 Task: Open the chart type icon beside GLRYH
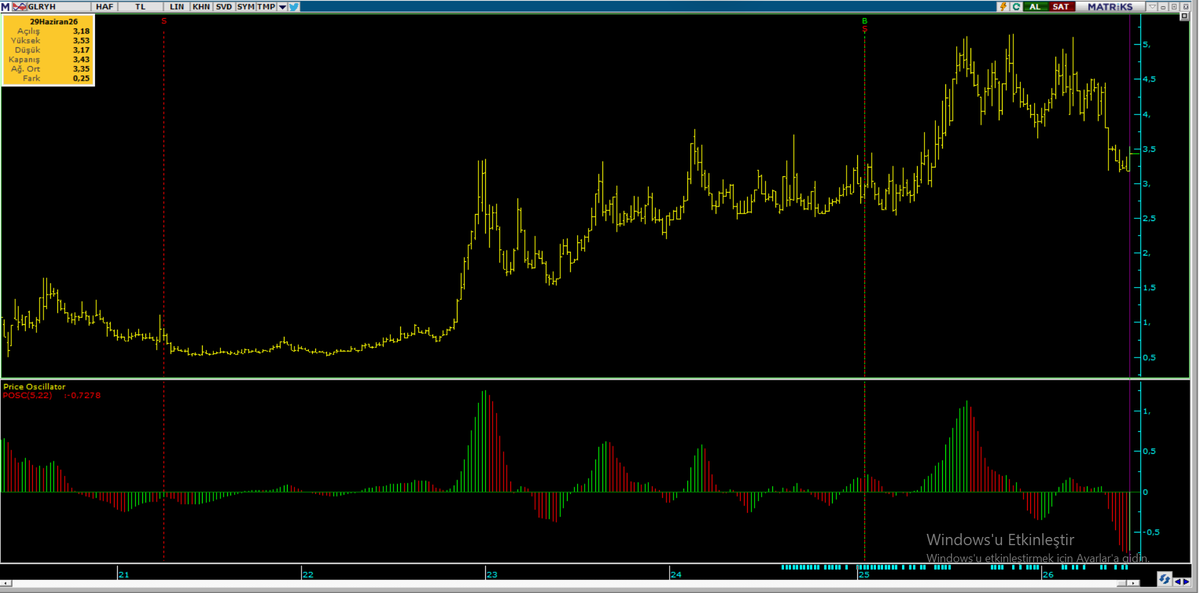tap(18, 6)
